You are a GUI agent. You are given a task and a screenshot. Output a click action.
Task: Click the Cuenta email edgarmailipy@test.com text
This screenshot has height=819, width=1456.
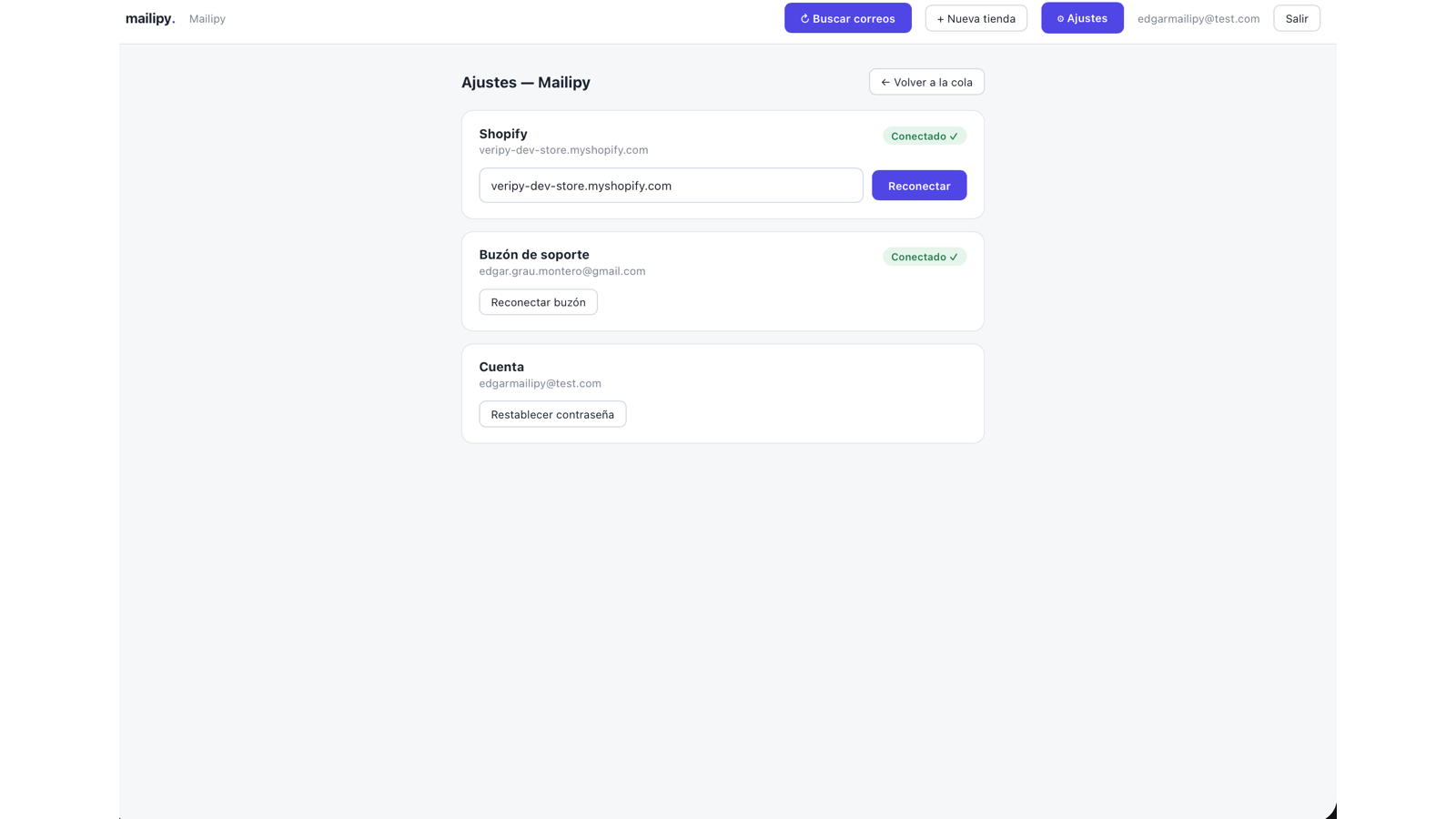point(541,384)
